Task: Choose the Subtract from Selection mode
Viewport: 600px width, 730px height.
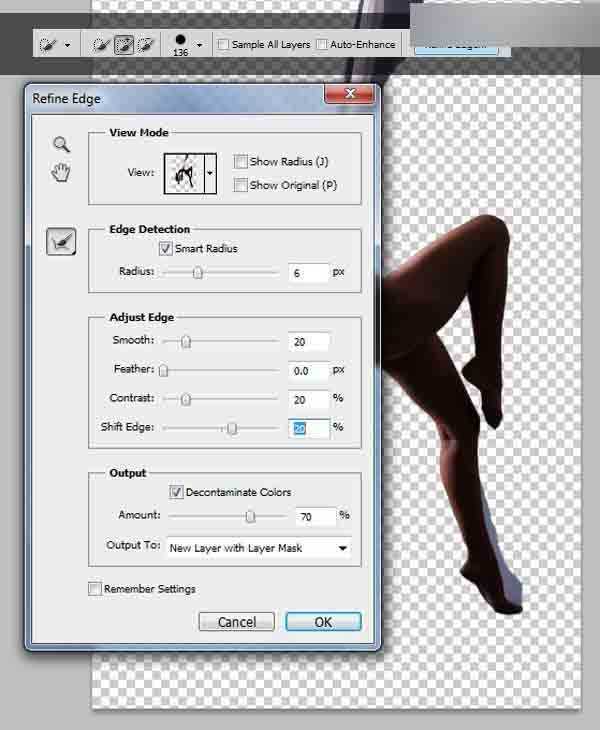Action: click(x=146, y=45)
